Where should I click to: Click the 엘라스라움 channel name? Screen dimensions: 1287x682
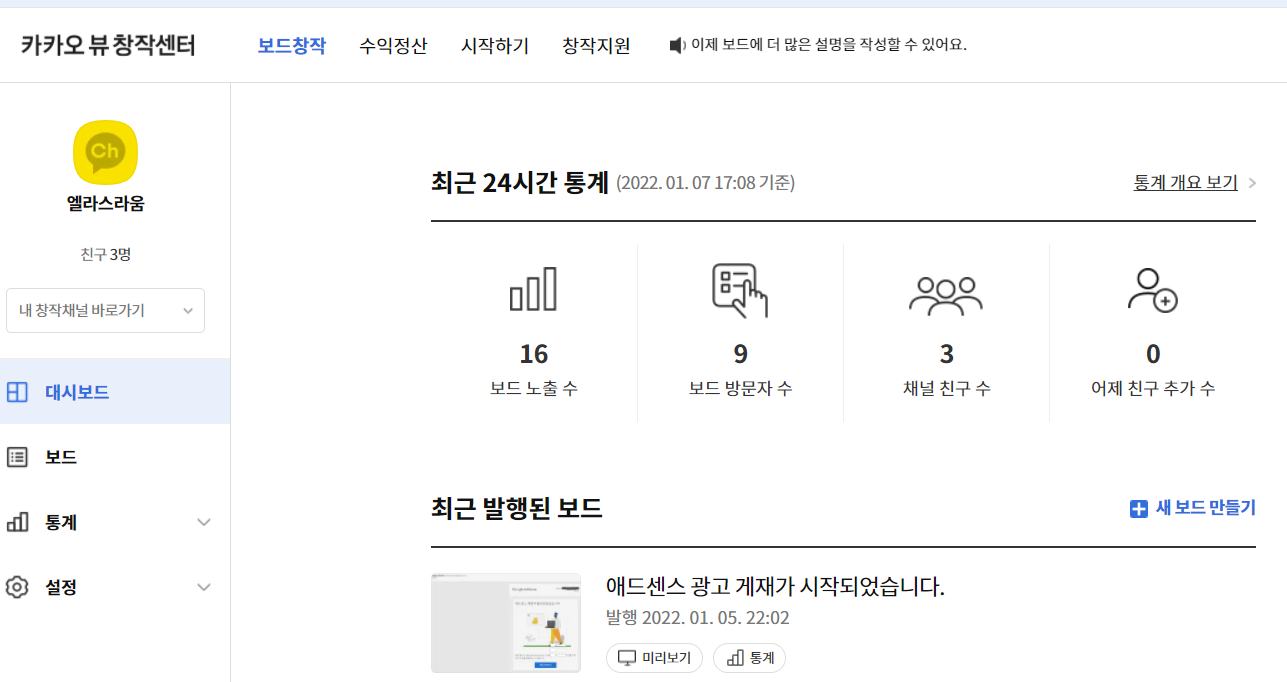(105, 204)
